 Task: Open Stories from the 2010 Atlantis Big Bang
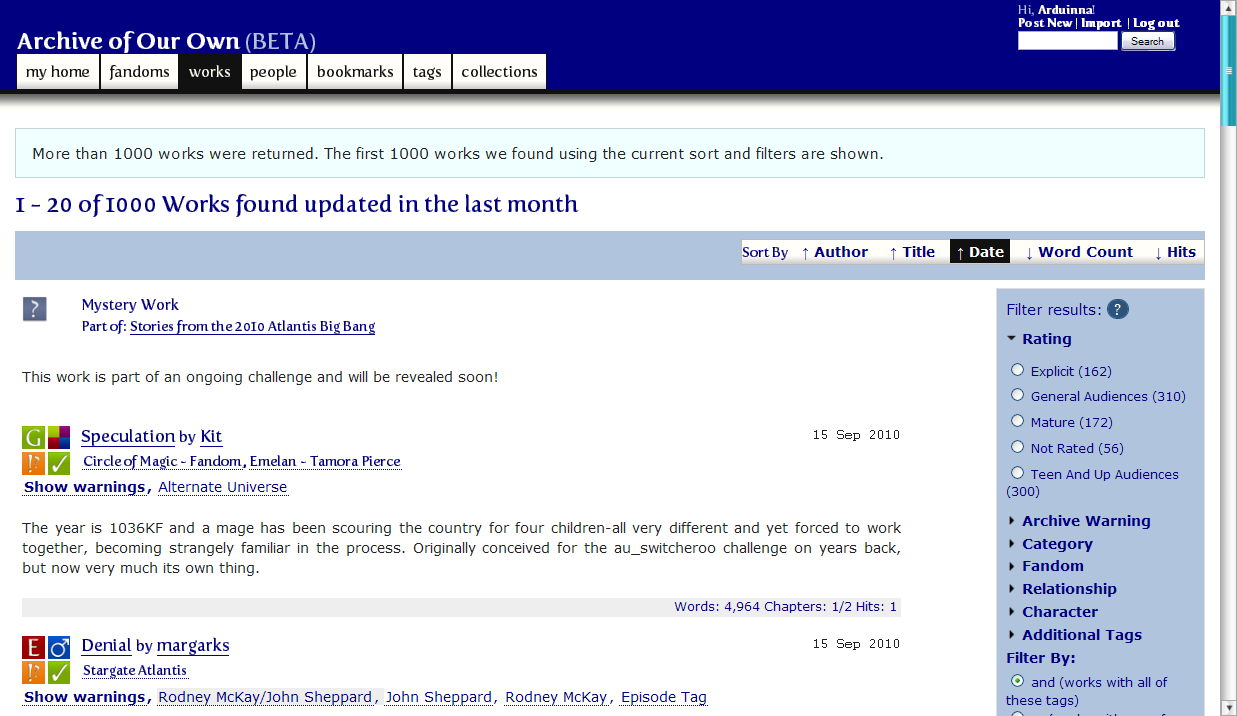coord(252,326)
